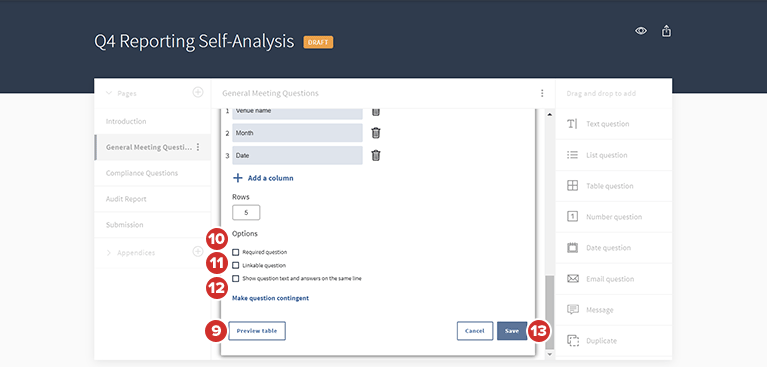Add a new page with Pages plus icon
Screen dimensions: 767x367
pyautogui.click(x=198, y=92)
